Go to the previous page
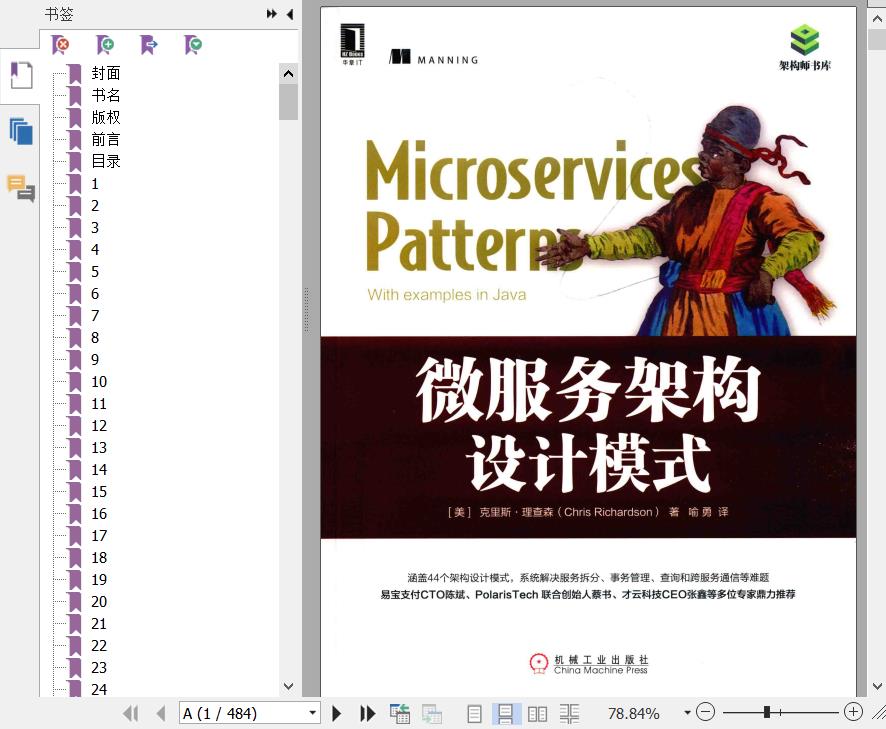This screenshot has height=729, width=886. point(161,713)
